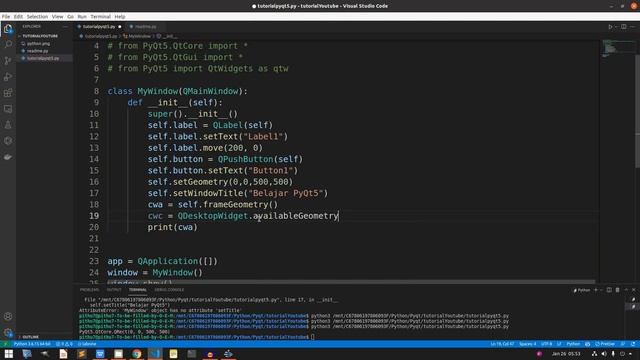Open the Selection menu
Viewport: 640px width, 360px height.
coord(37,17)
